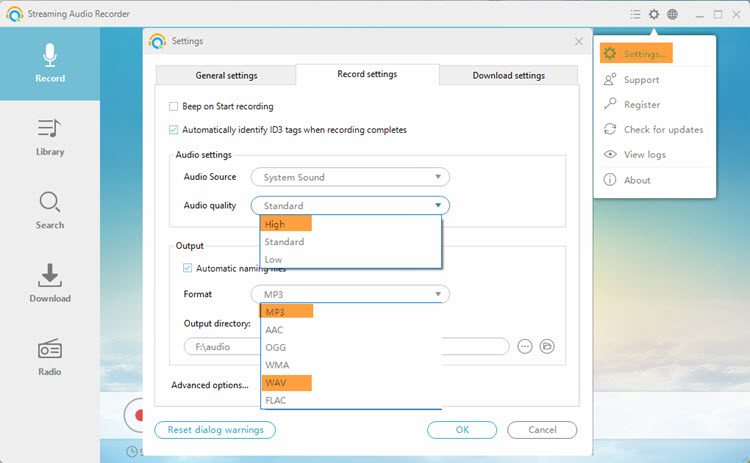
Task: Uncheck the Automatic naming files option
Action: click(x=188, y=268)
